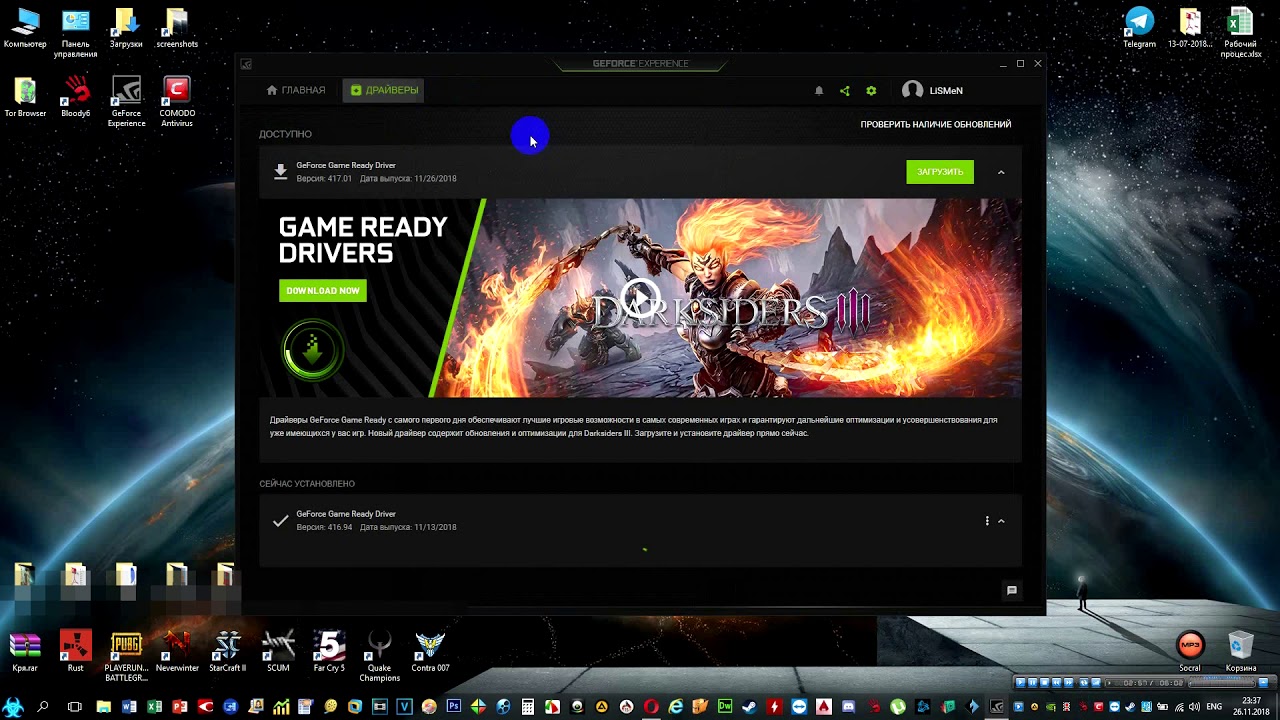Screen dimensions: 1280x720
Task: Open Contra 007 desktop shortcut
Action: (430, 651)
